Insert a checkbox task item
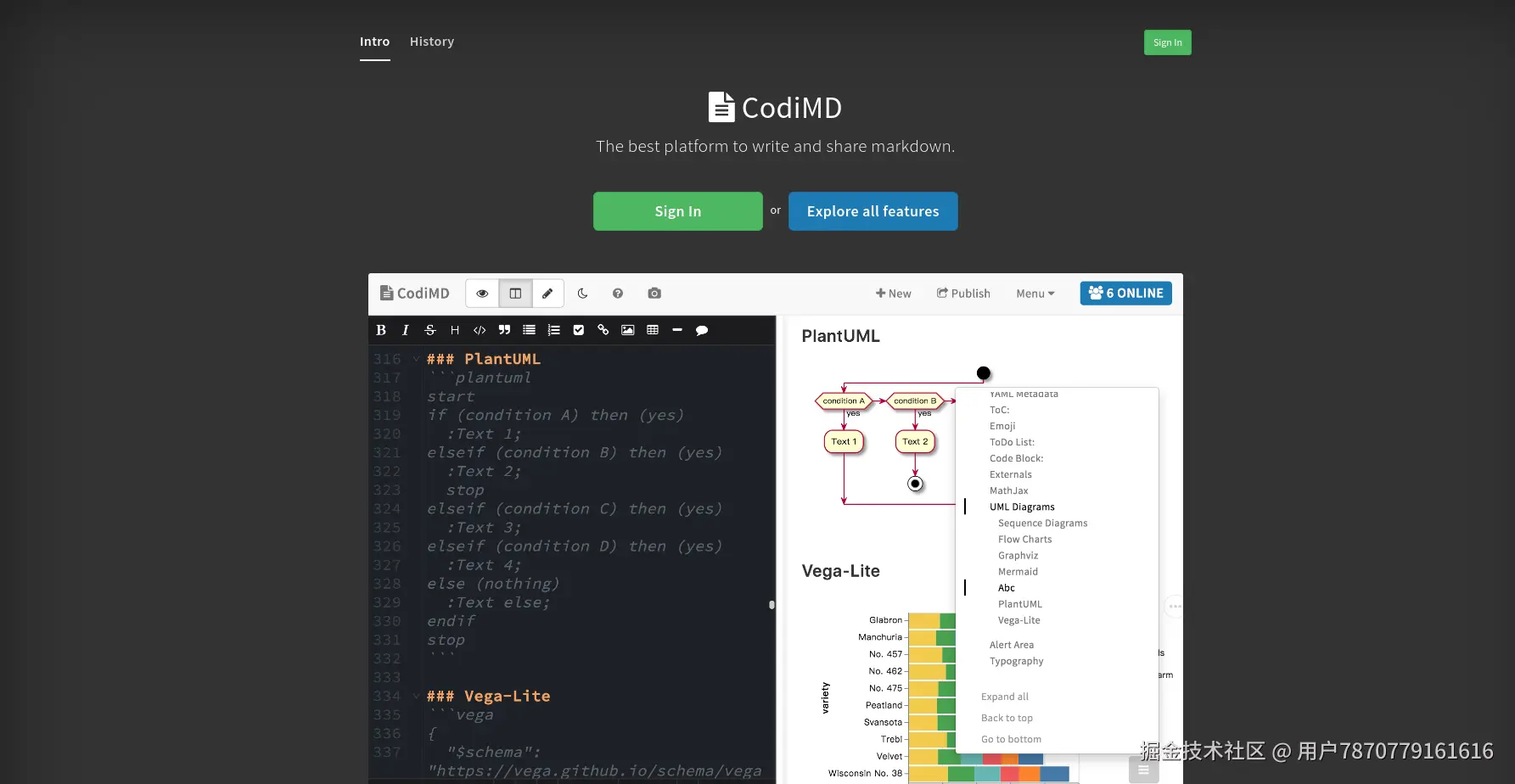Screen dimensions: 1515x784 pyautogui.click(x=579, y=330)
